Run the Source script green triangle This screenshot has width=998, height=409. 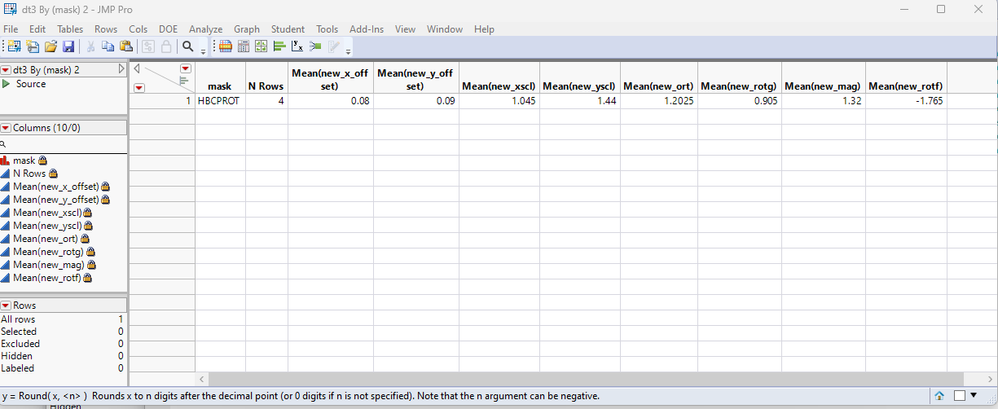6,84
